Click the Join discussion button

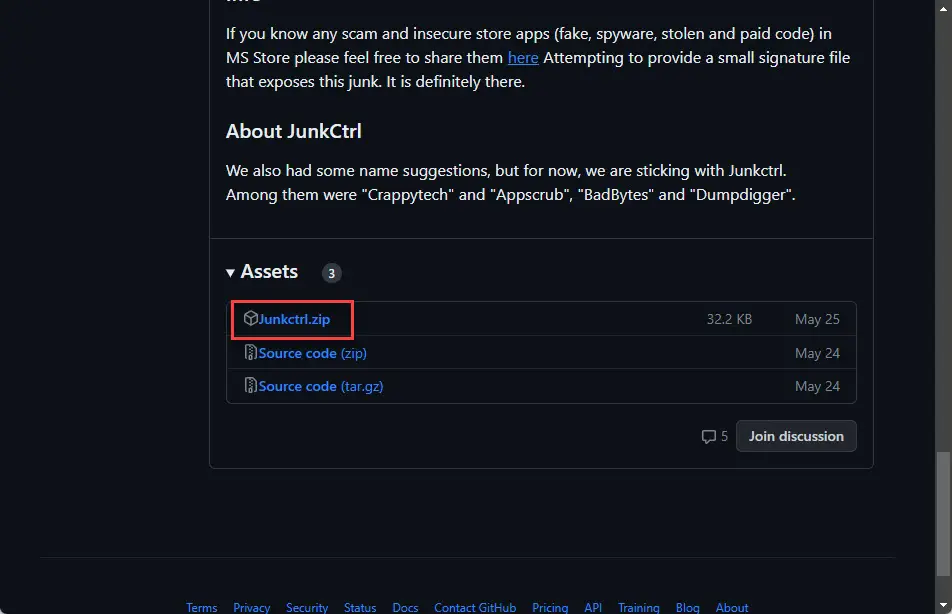796,436
